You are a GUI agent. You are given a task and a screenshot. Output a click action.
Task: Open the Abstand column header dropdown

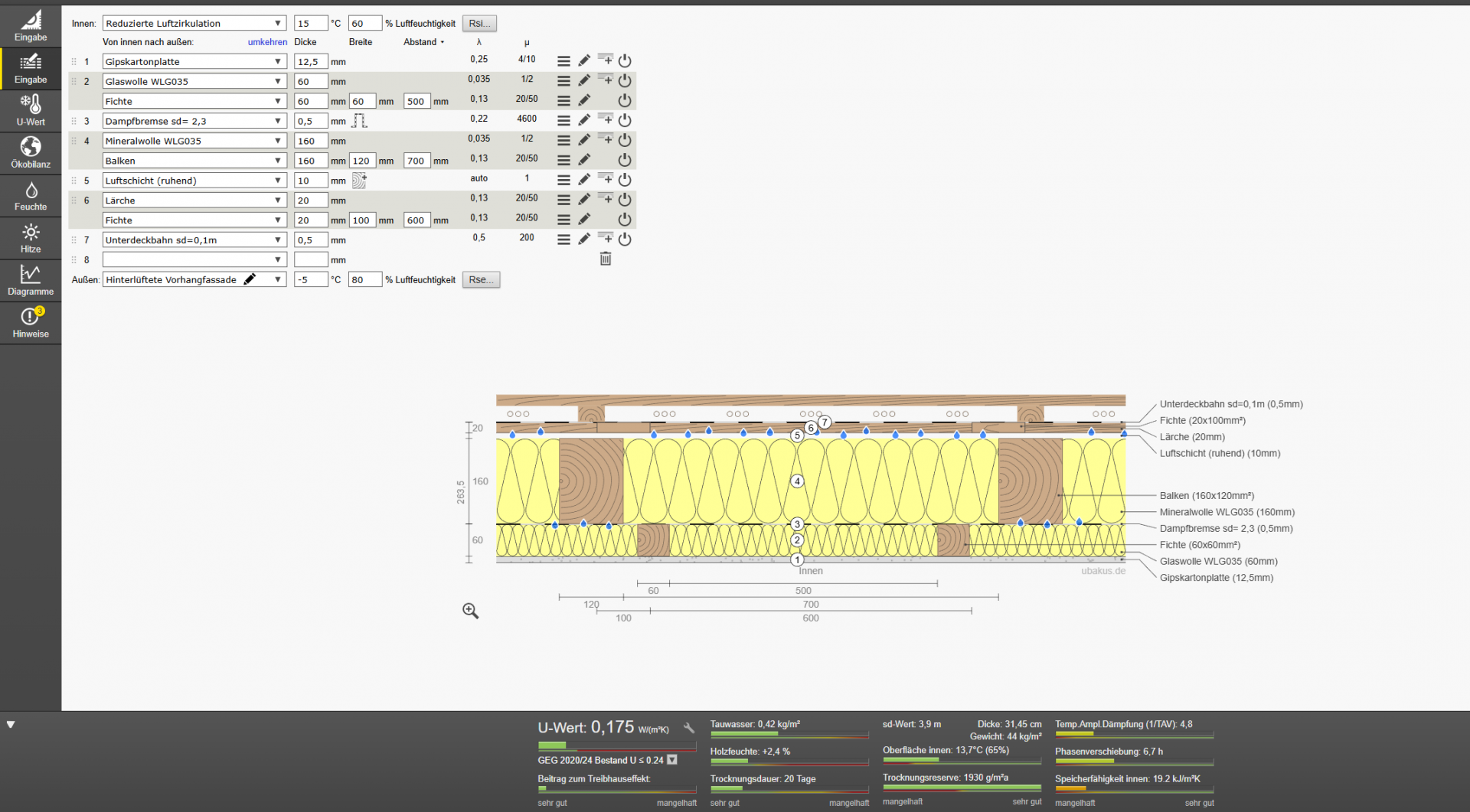[x=423, y=42]
